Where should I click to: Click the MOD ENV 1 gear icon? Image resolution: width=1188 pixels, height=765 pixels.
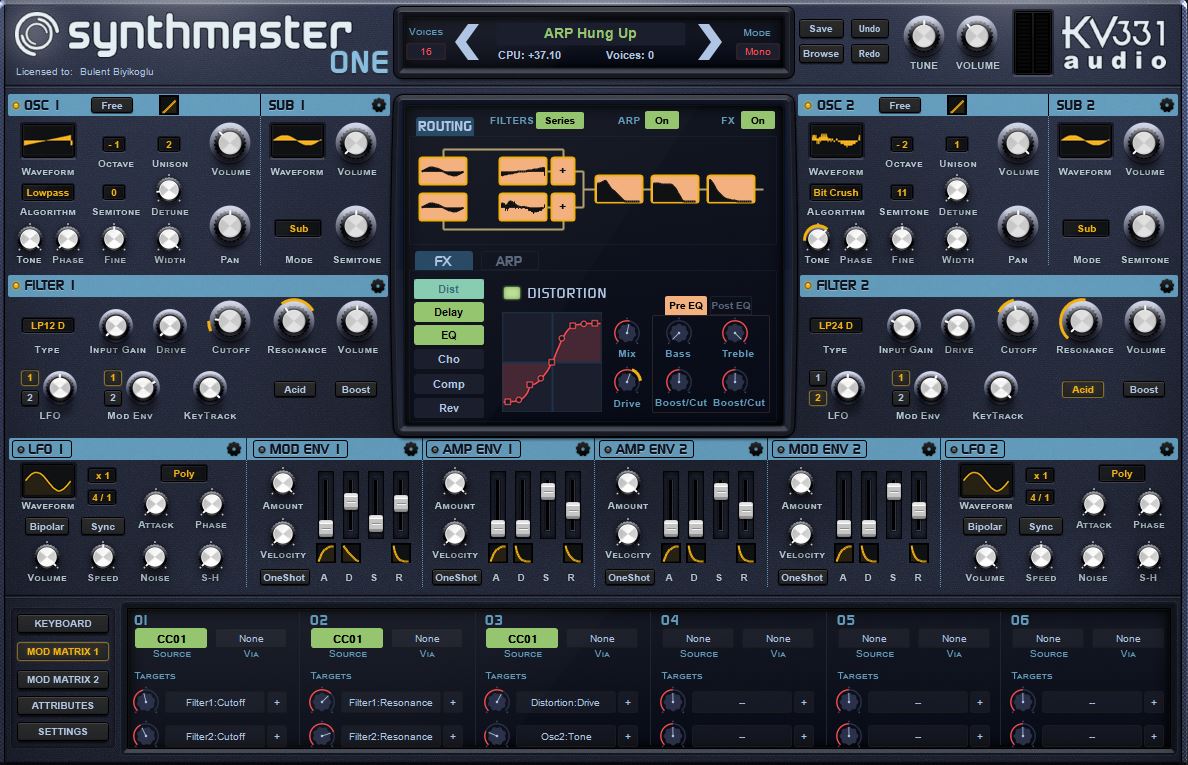pos(409,449)
